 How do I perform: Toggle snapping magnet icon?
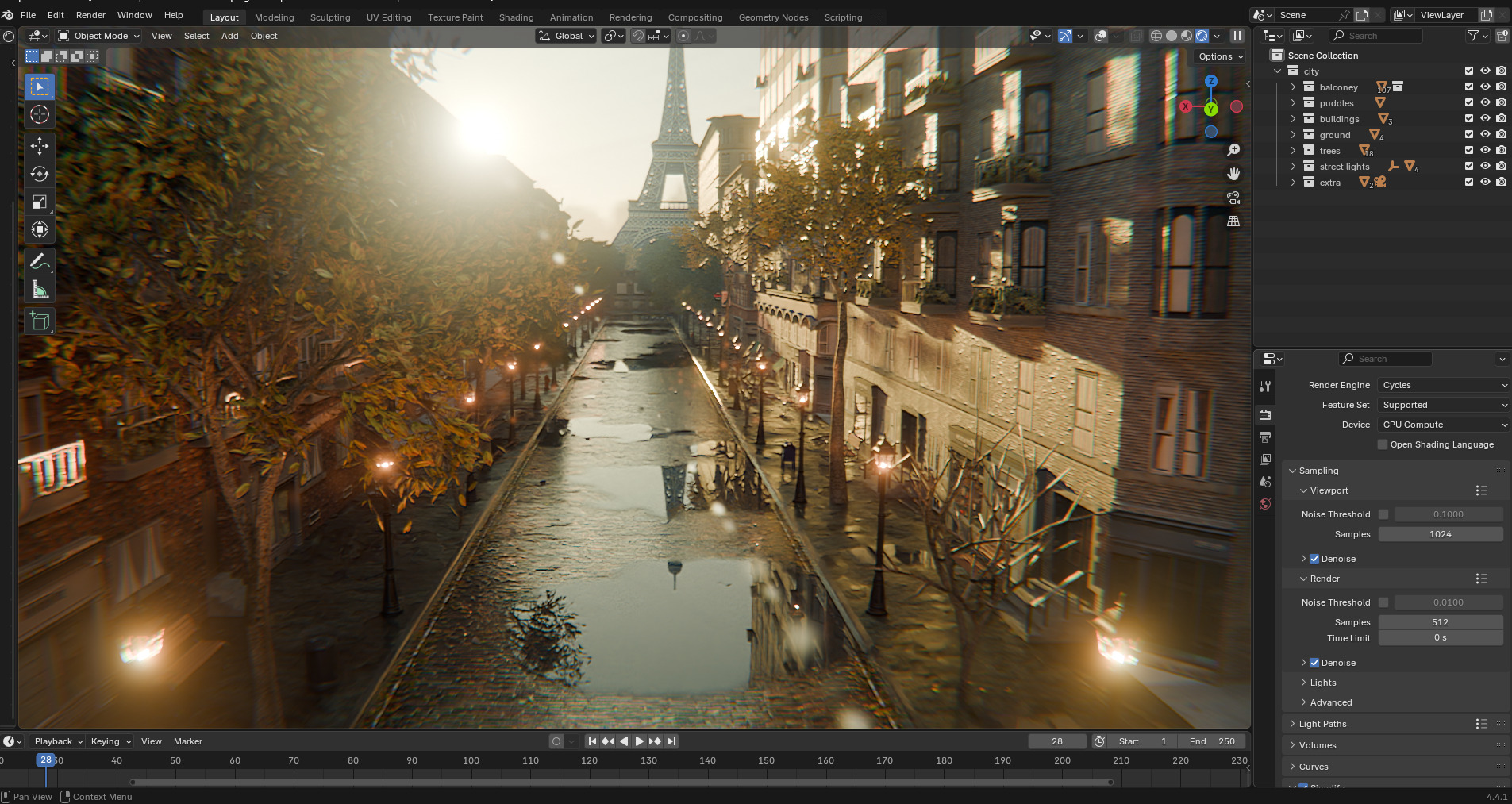(x=637, y=36)
